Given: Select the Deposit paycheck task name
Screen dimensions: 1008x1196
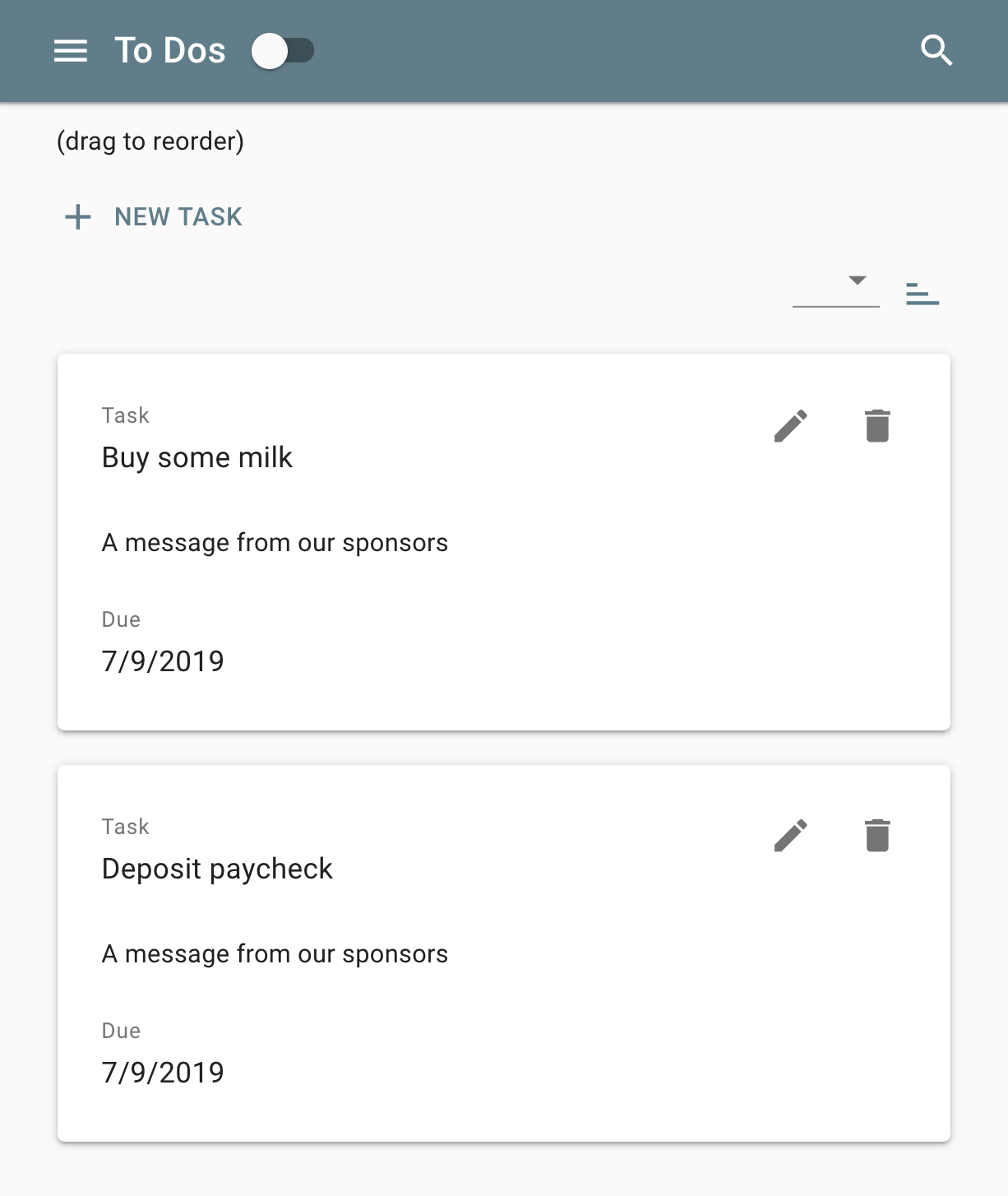Looking at the screenshot, I should point(217,869).
